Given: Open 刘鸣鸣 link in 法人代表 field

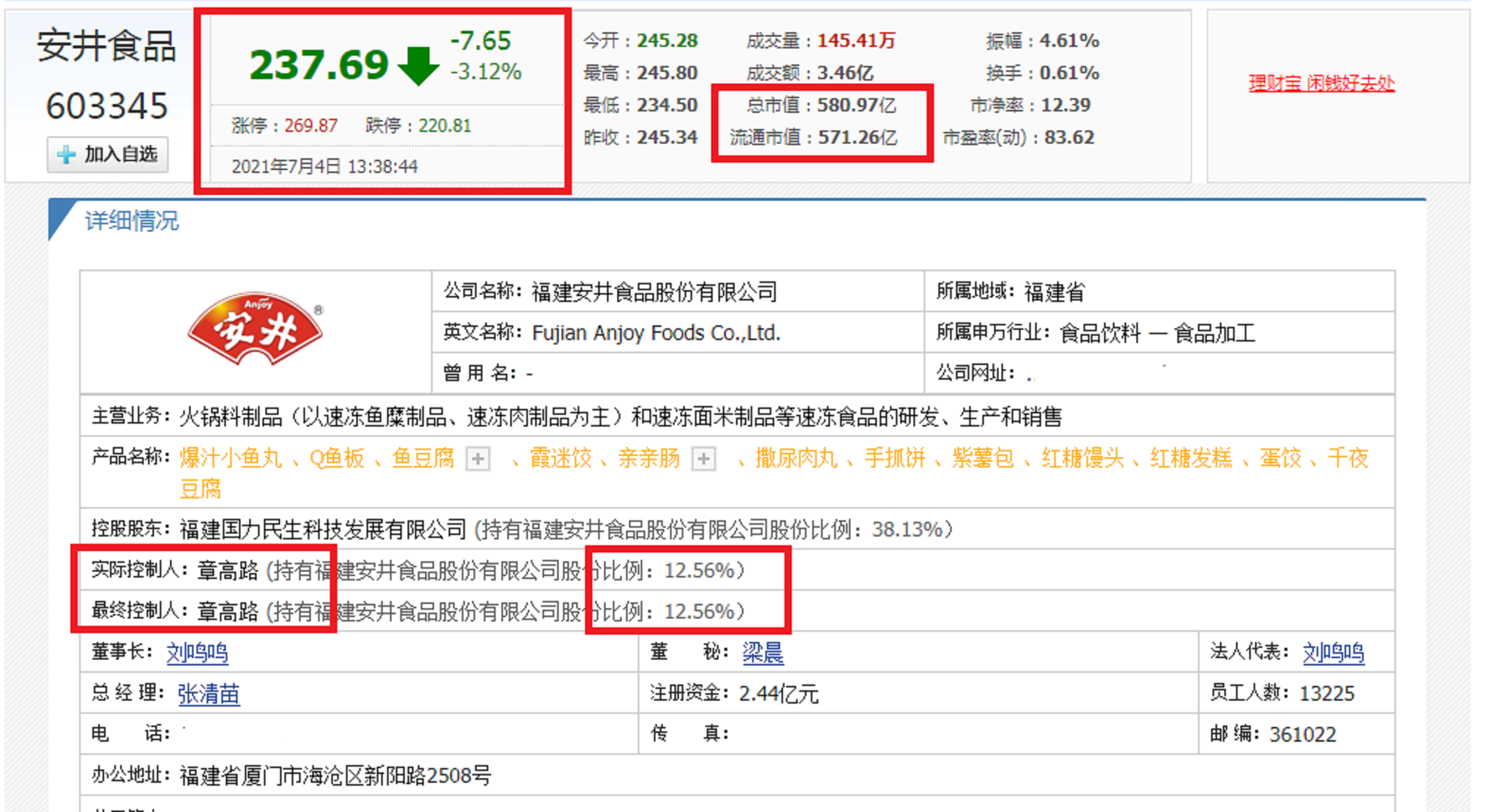Looking at the screenshot, I should [x=1334, y=652].
